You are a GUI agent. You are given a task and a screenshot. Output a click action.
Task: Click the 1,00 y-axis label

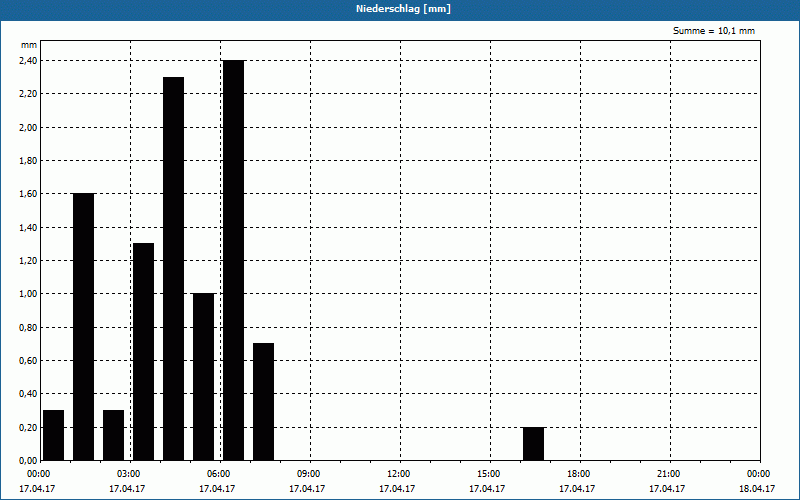tap(28, 294)
